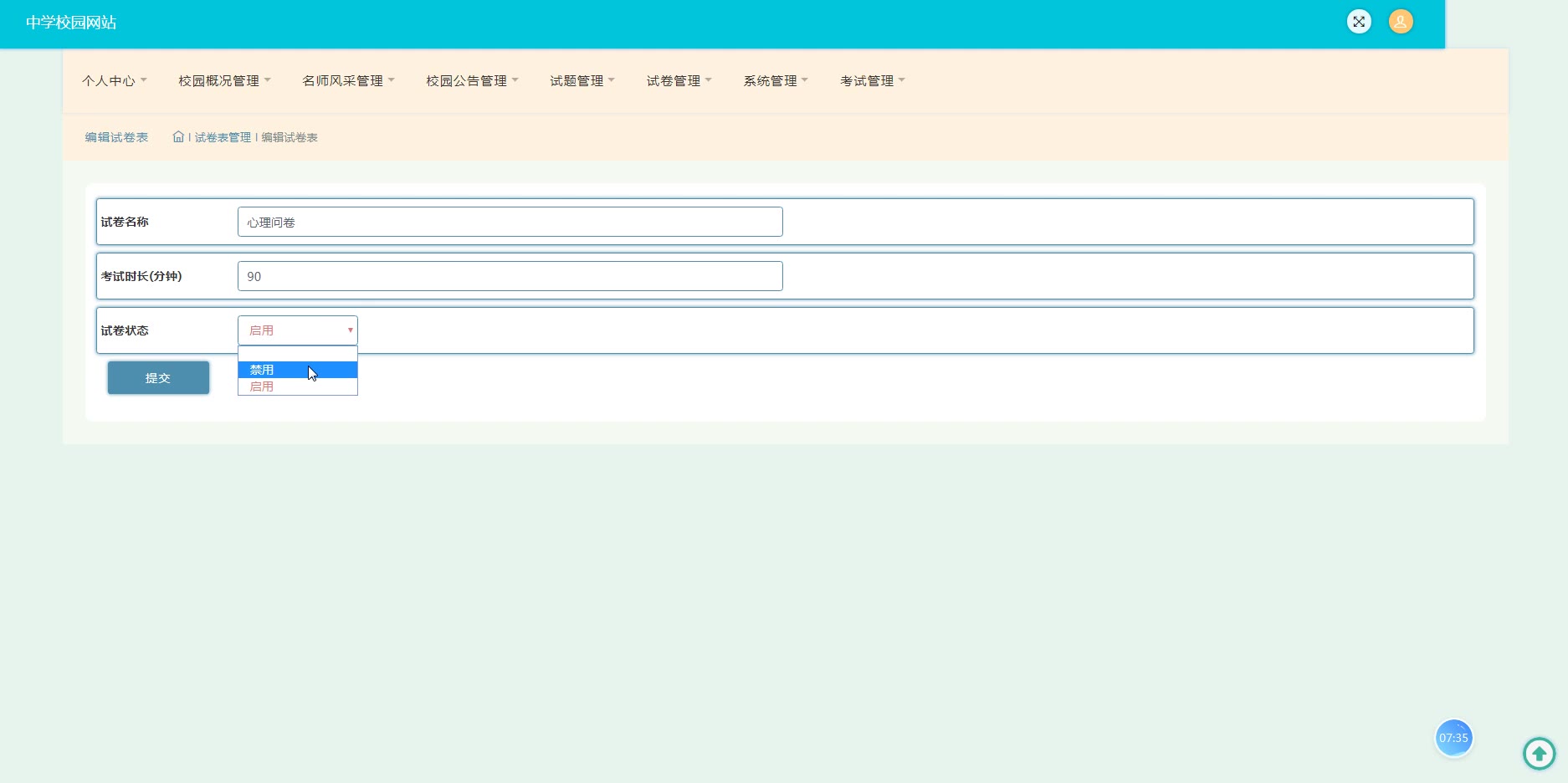Expand the 个人中心 menu

coord(115,81)
